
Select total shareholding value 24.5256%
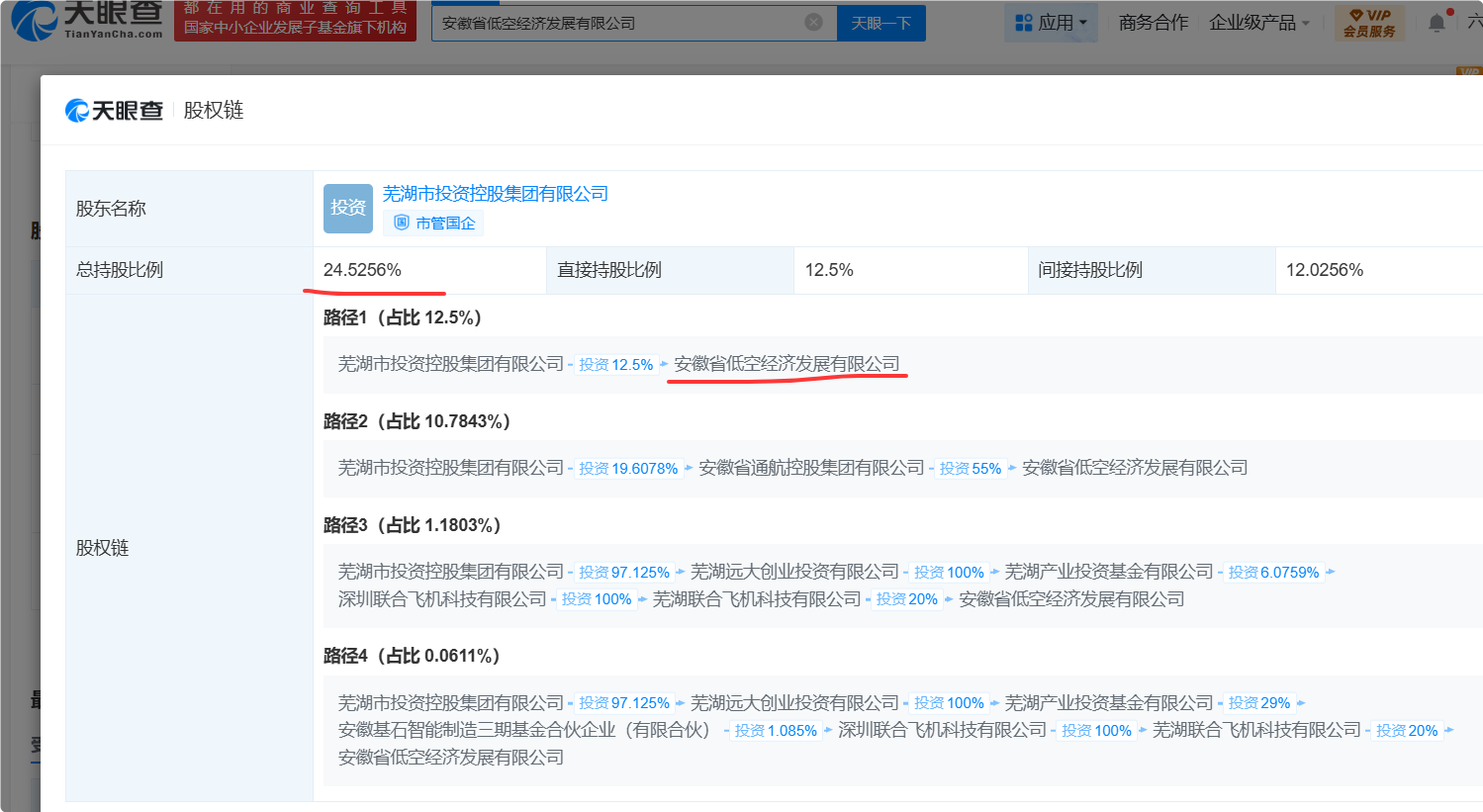point(362,270)
